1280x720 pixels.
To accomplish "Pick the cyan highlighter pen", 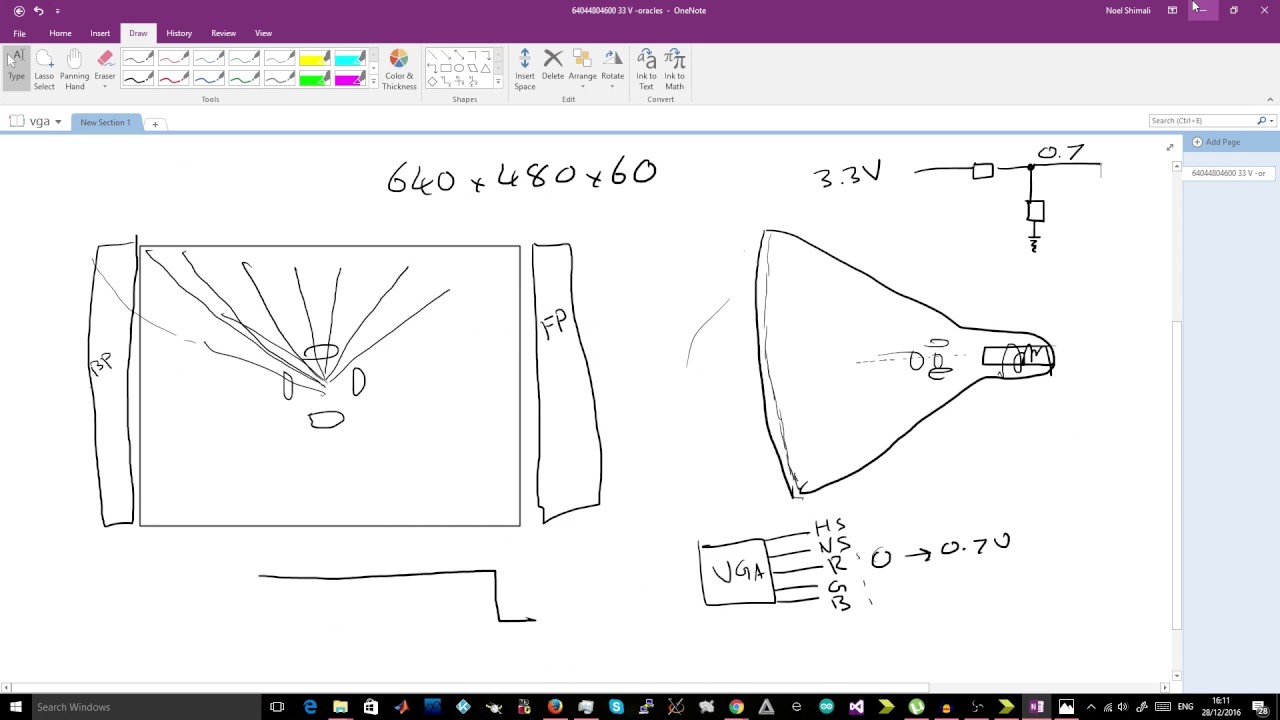I will click(350, 59).
